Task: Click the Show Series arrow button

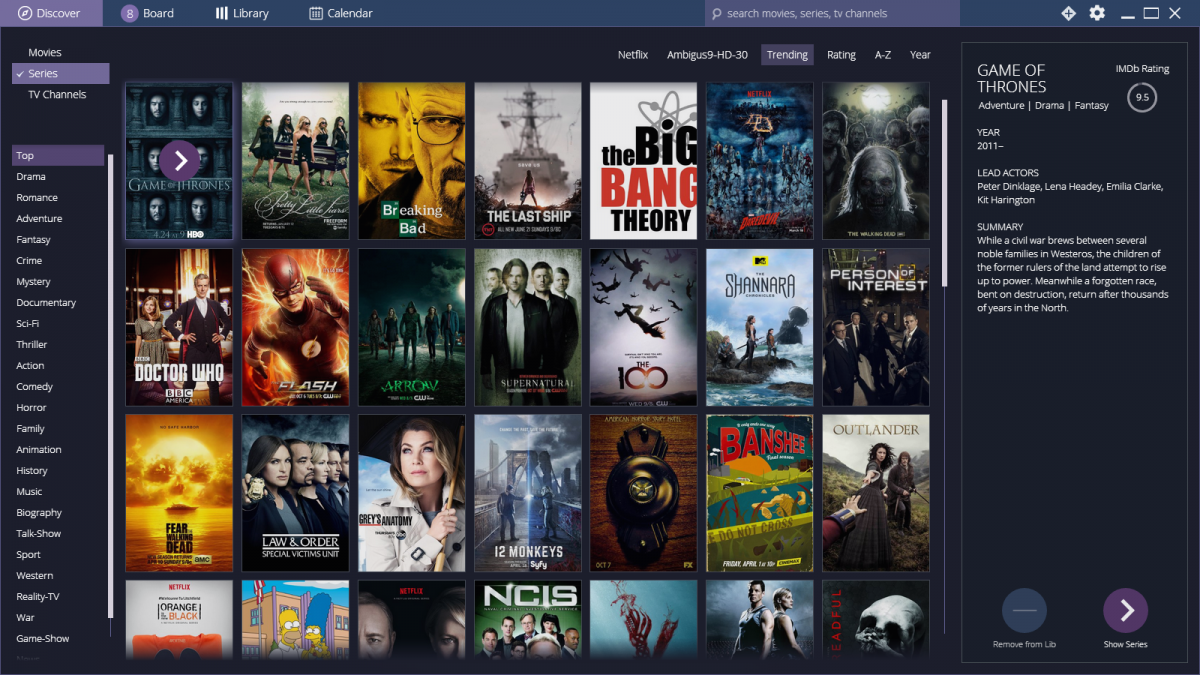Action: (x=1125, y=610)
